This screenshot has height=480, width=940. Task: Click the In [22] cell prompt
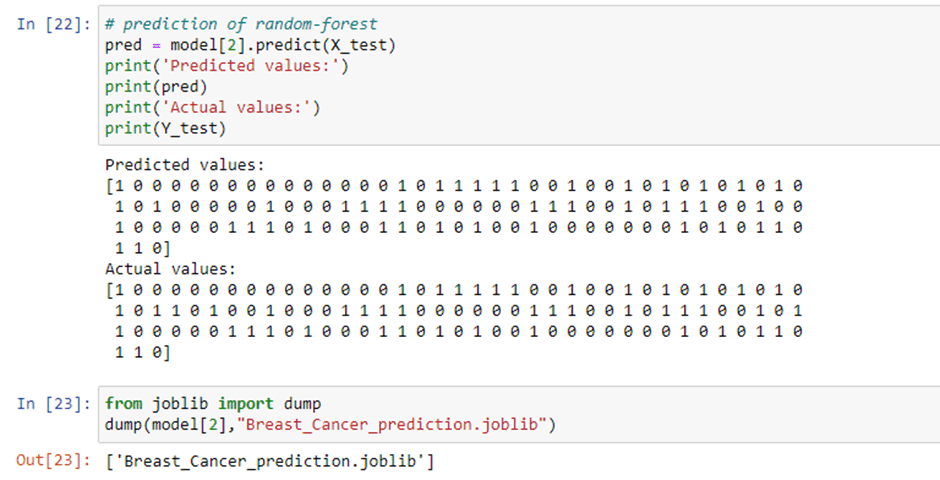(x=54, y=25)
